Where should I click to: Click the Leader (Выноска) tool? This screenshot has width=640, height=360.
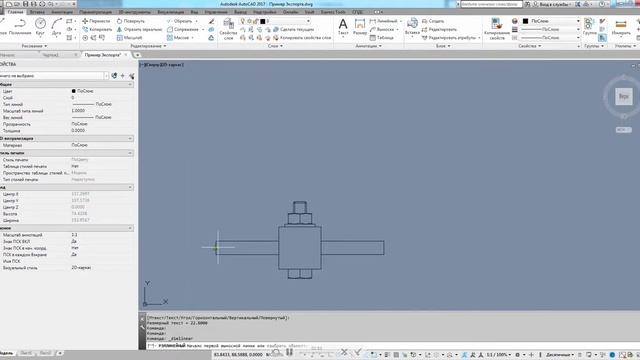tap(382, 29)
